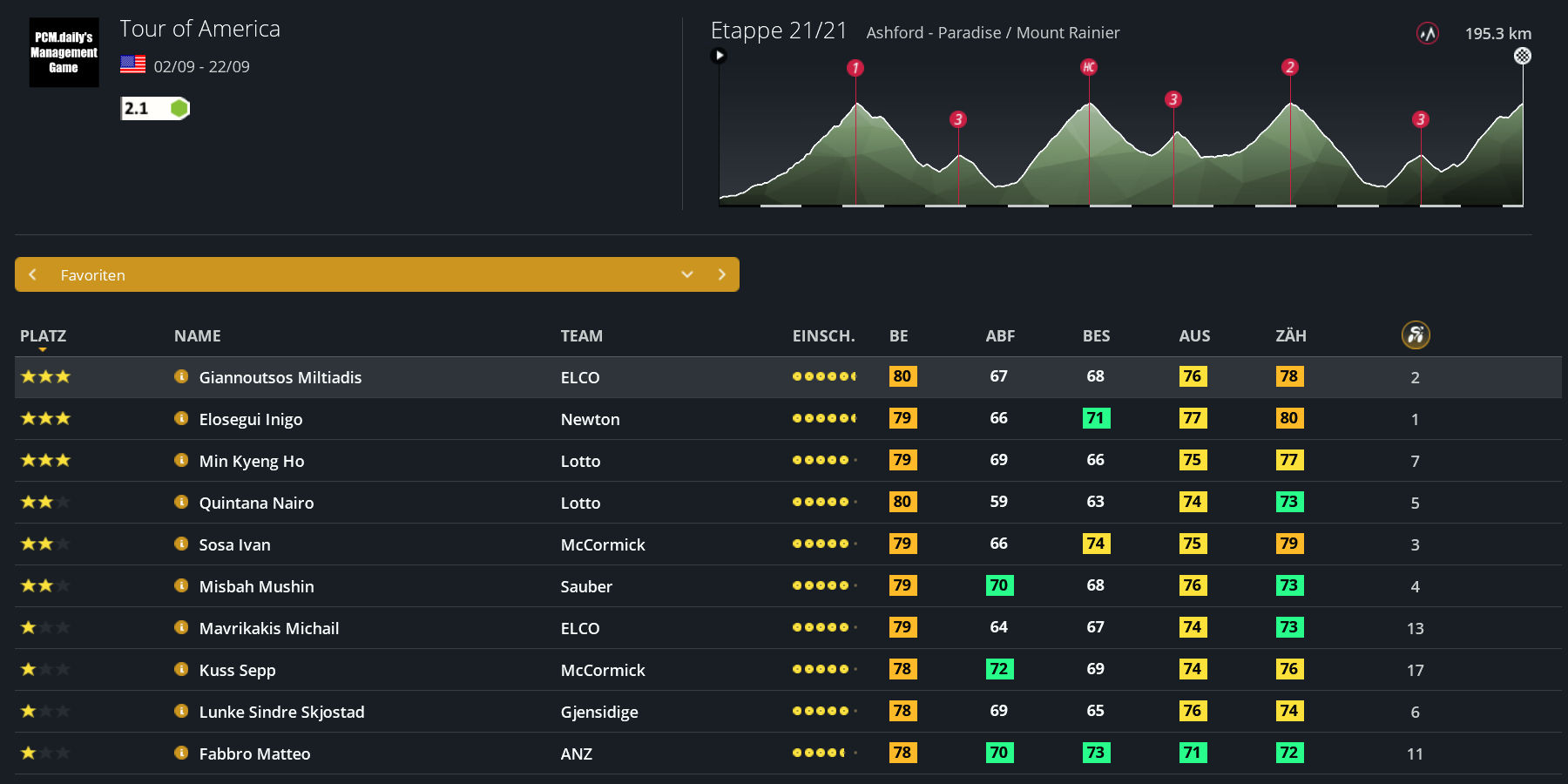Click the United States flag icon

(x=132, y=64)
